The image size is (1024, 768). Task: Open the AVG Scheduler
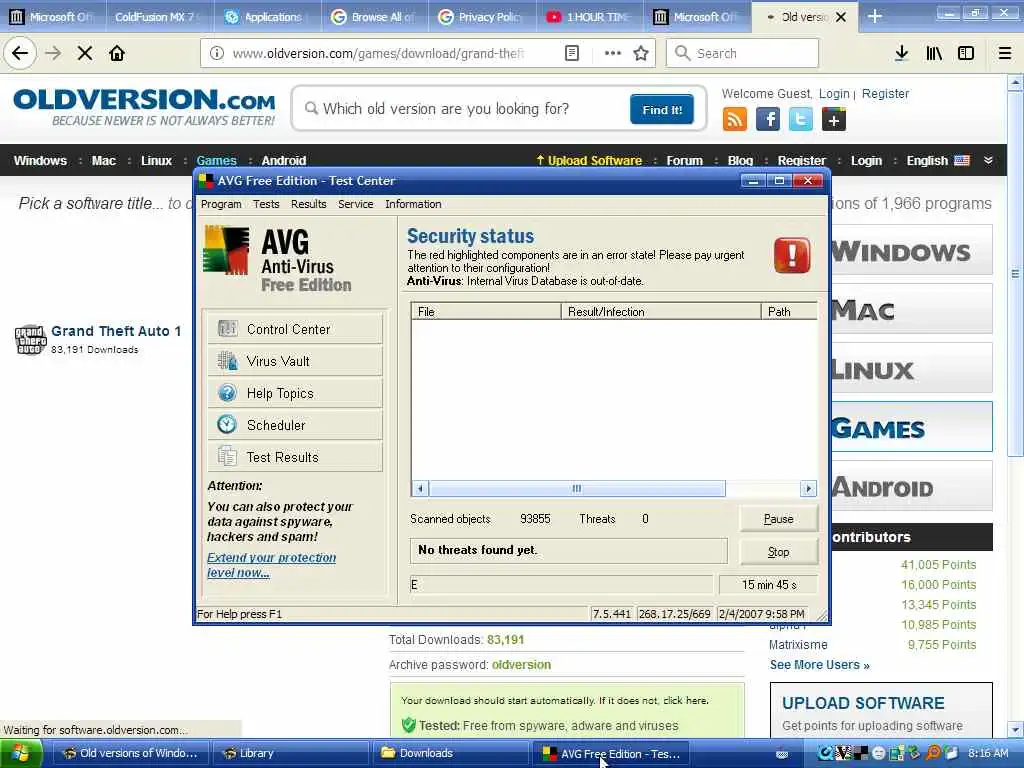[295, 425]
